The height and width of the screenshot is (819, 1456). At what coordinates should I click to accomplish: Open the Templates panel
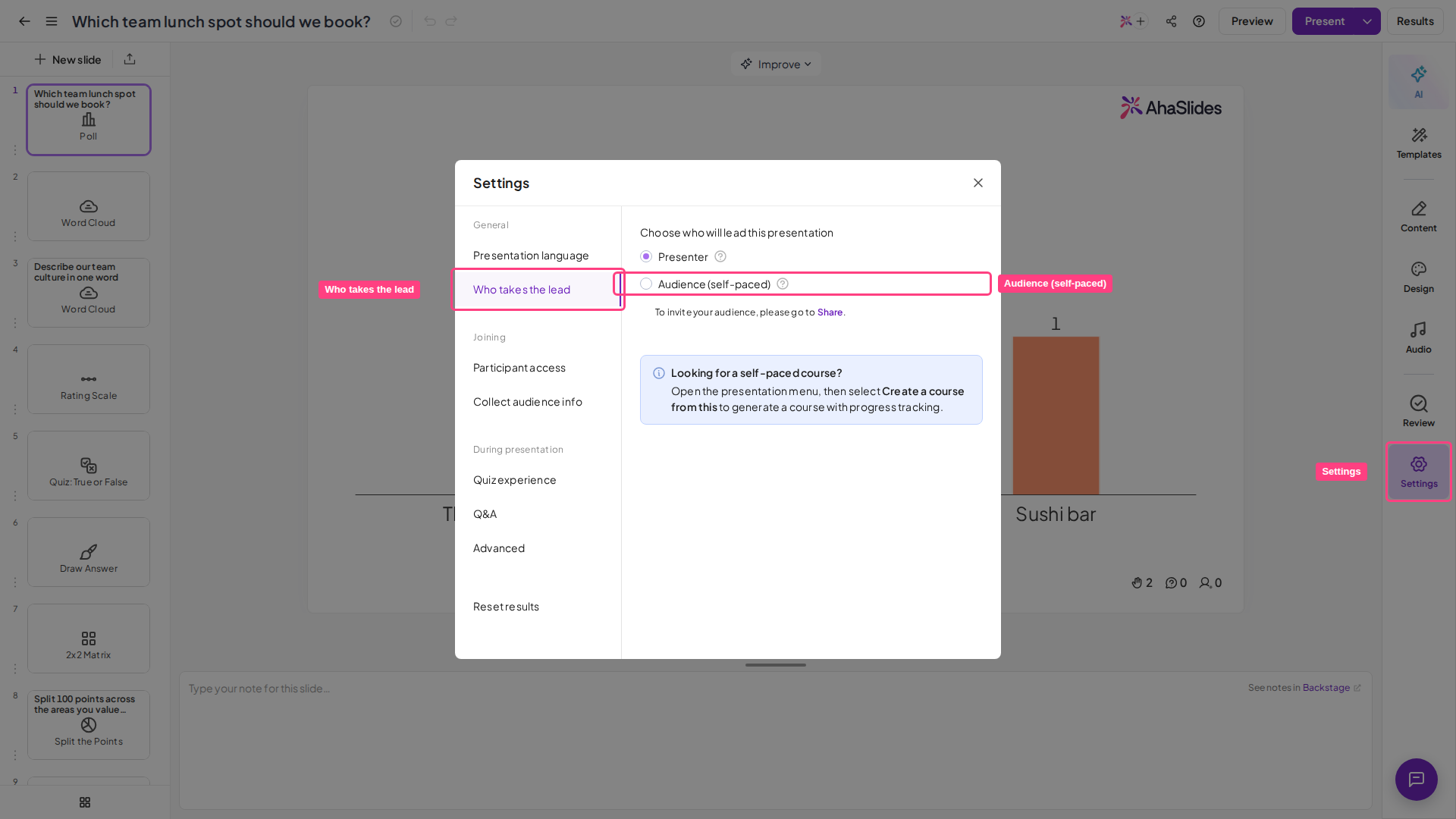(1419, 143)
